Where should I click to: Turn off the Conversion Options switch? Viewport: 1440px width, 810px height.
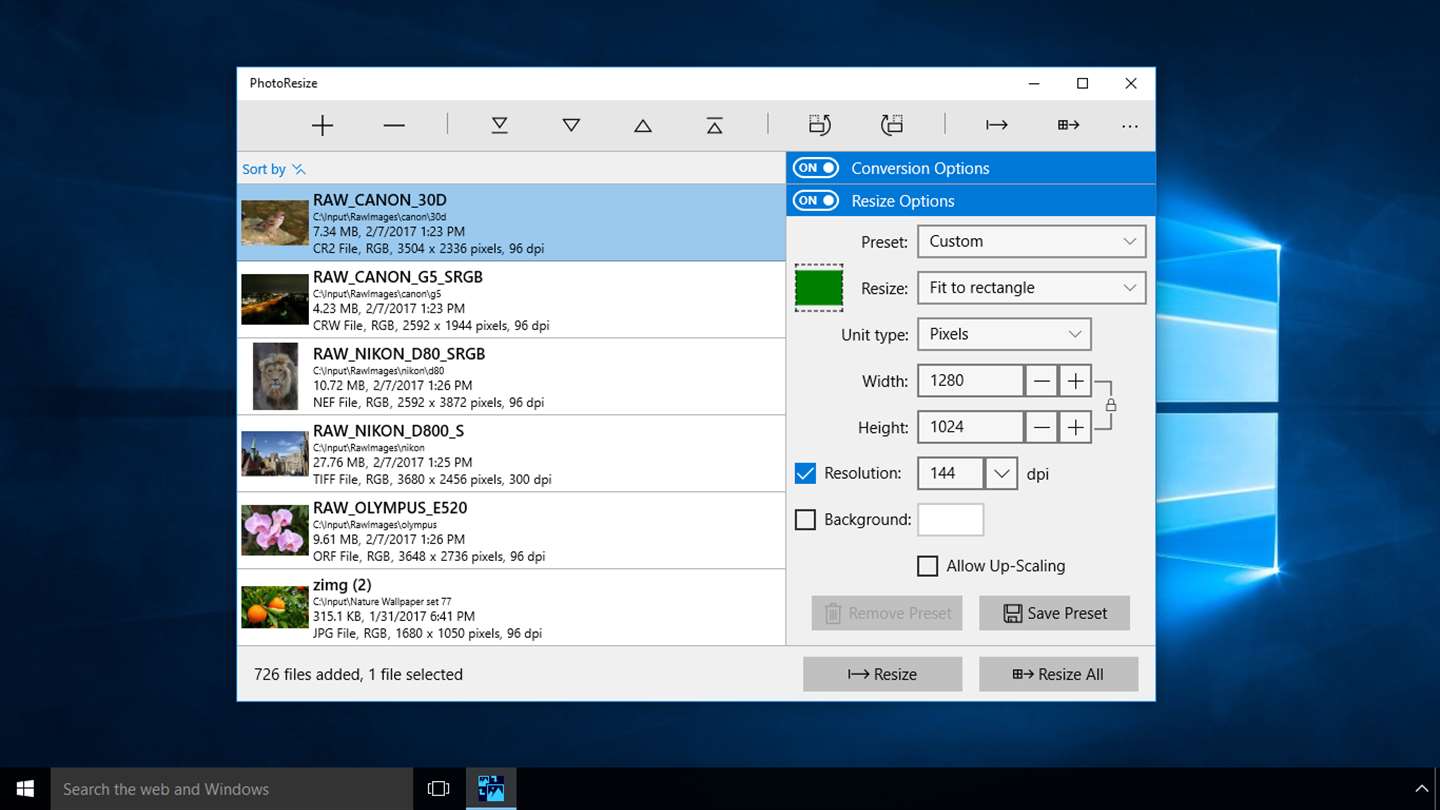pos(816,168)
